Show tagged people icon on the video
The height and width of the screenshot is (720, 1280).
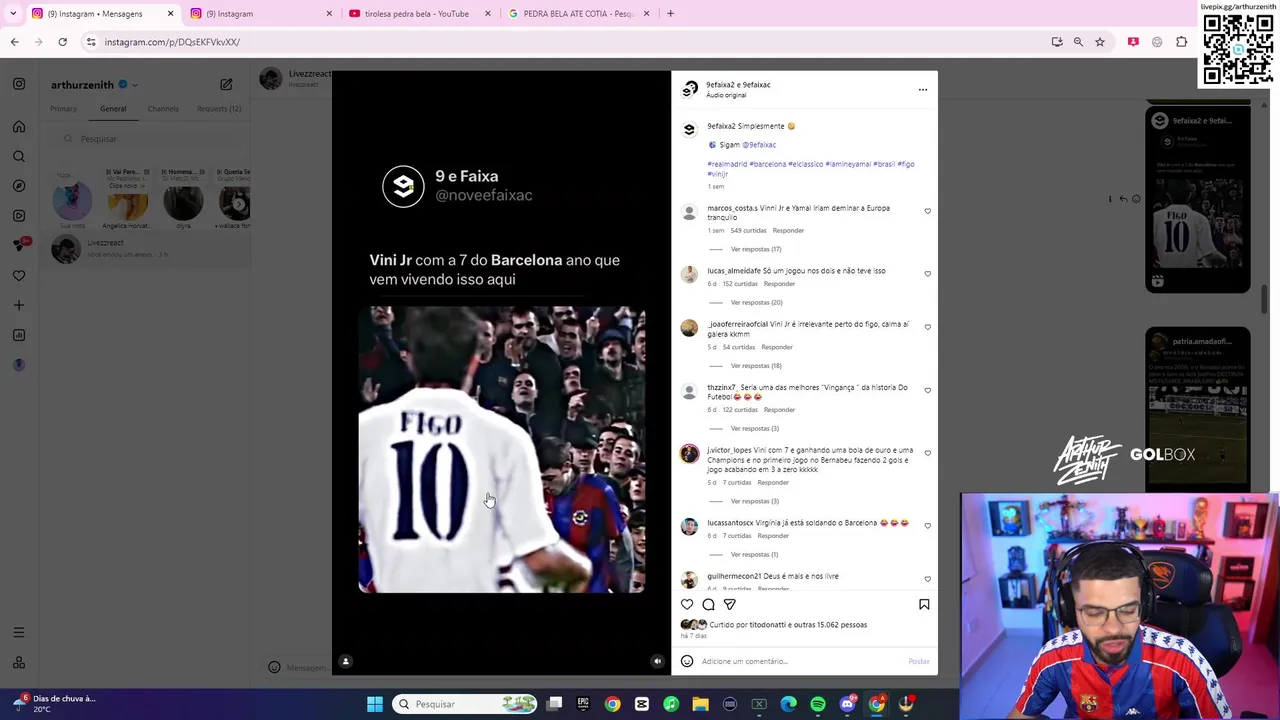[346, 661]
